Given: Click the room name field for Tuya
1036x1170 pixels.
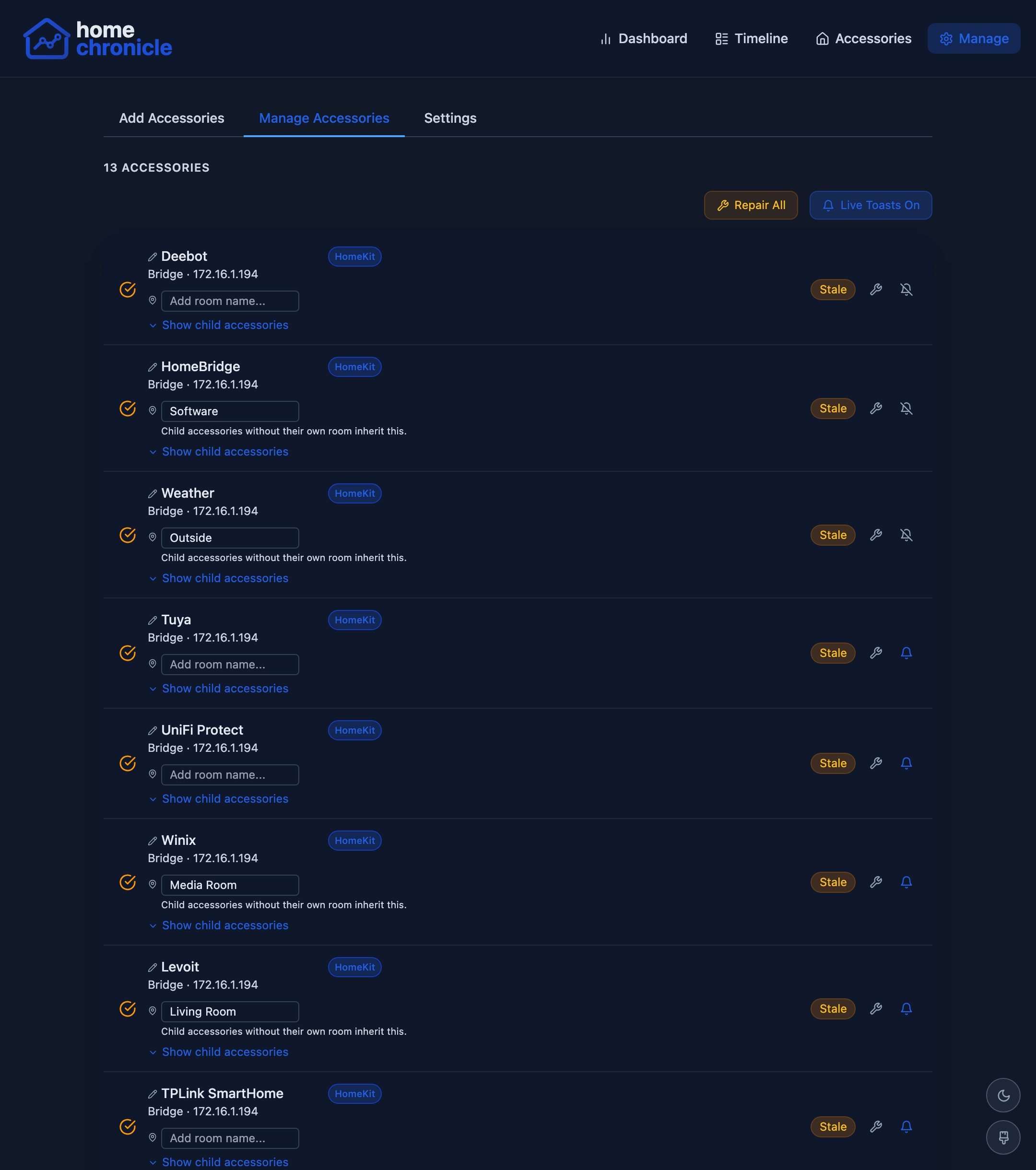Looking at the screenshot, I should tap(230, 664).
